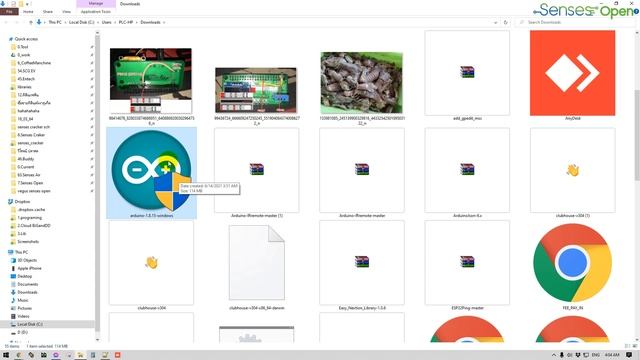Open the 0_work folder
The height and width of the screenshot is (360, 640).
tap(24, 55)
